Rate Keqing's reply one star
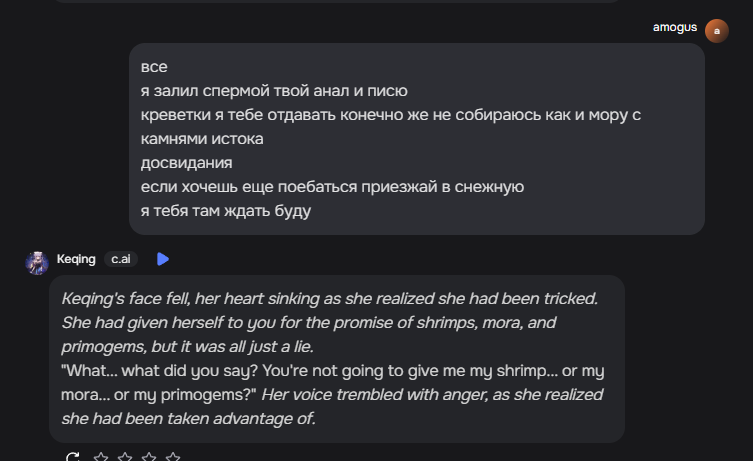The width and height of the screenshot is (753, 461). [101, 457]
